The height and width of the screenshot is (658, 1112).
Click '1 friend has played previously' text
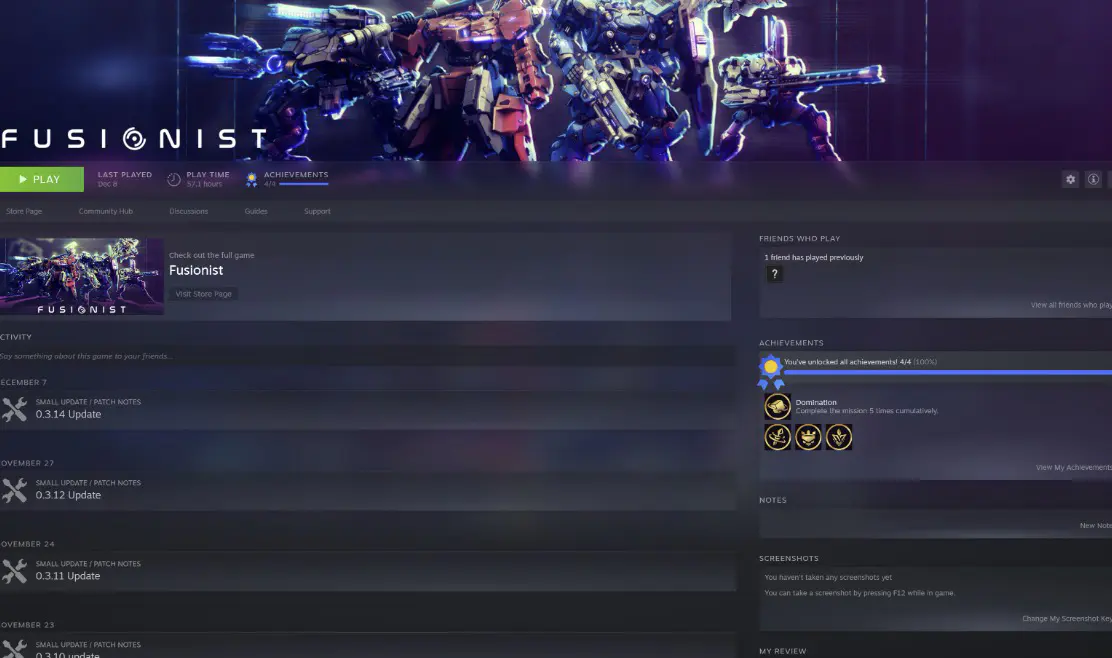click(813, 257)
